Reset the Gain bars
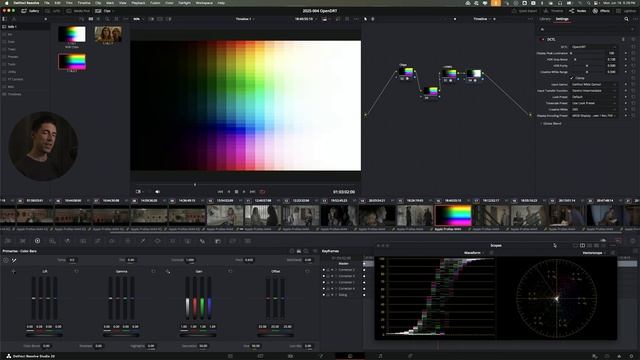This screenshot has width=640, height=360. point(230,271)
